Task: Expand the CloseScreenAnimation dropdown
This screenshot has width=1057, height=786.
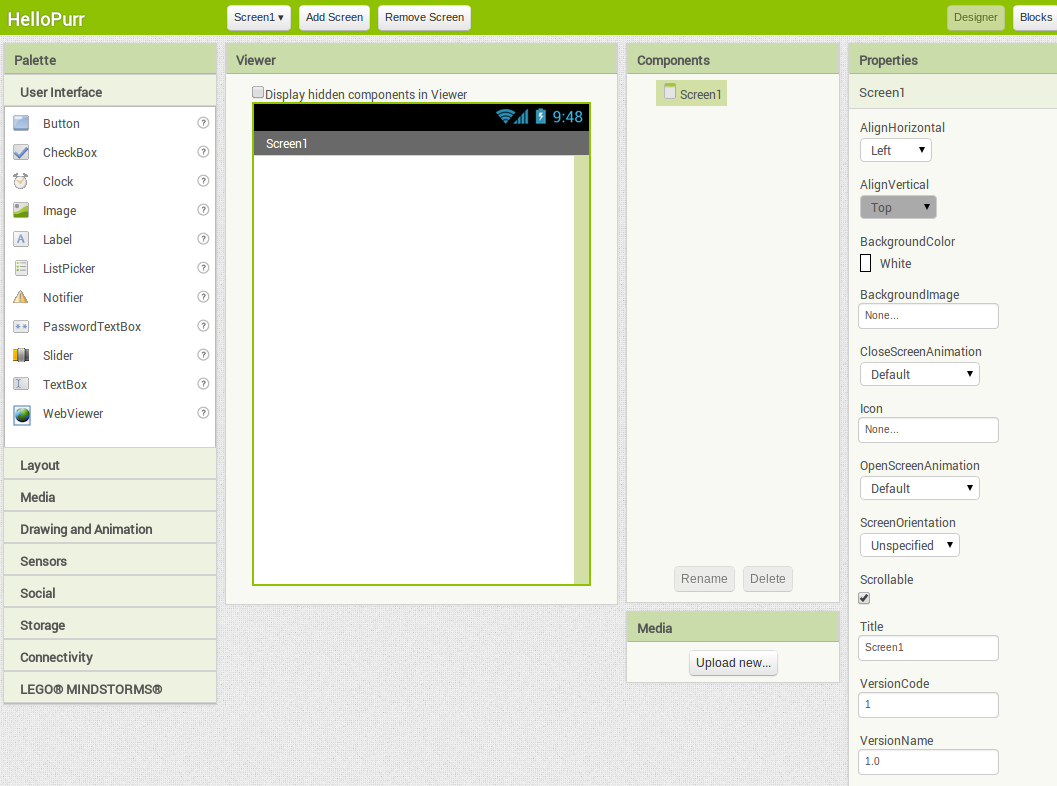Action: [919, 374]
